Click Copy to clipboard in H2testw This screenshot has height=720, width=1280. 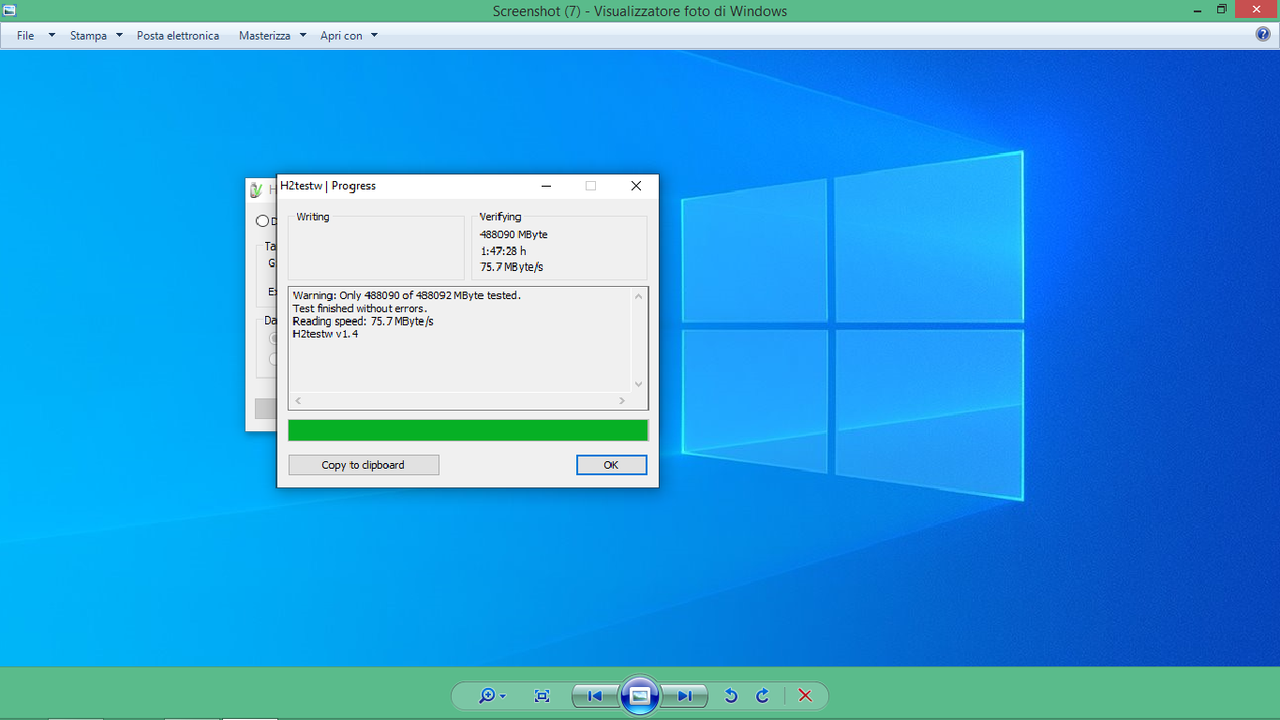tap(363, 465)
